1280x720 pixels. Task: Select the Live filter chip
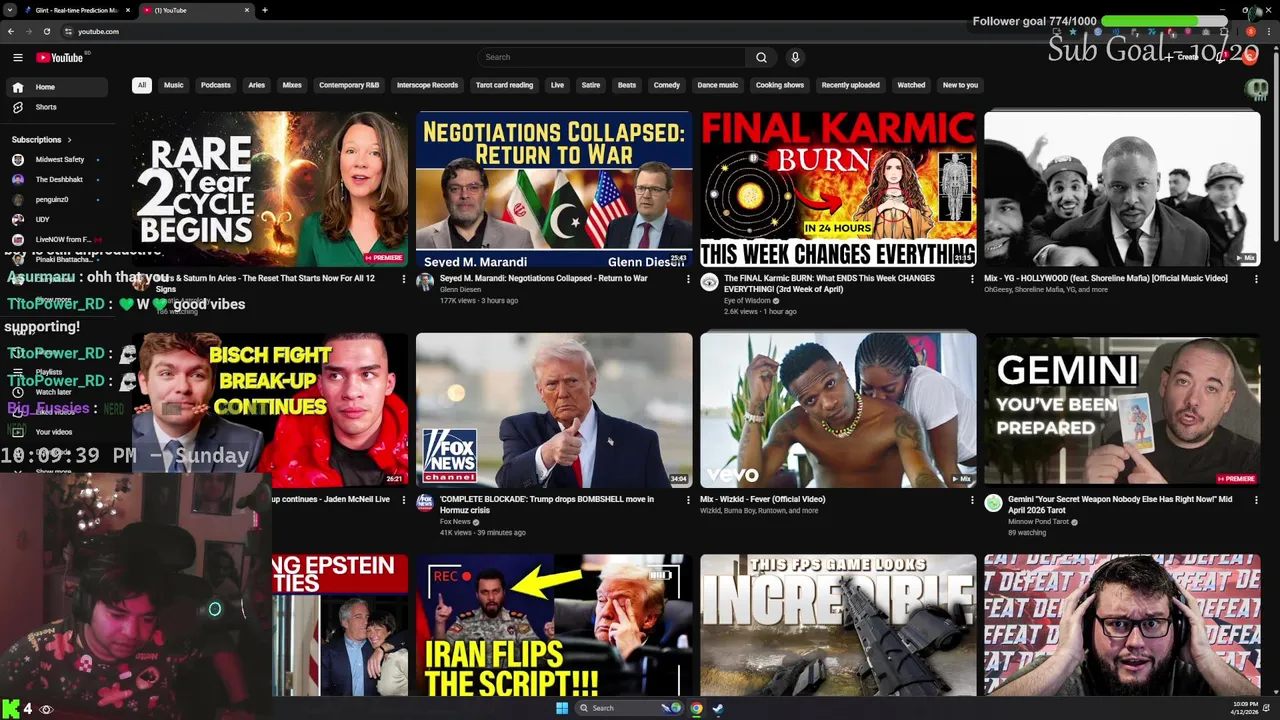557,85
